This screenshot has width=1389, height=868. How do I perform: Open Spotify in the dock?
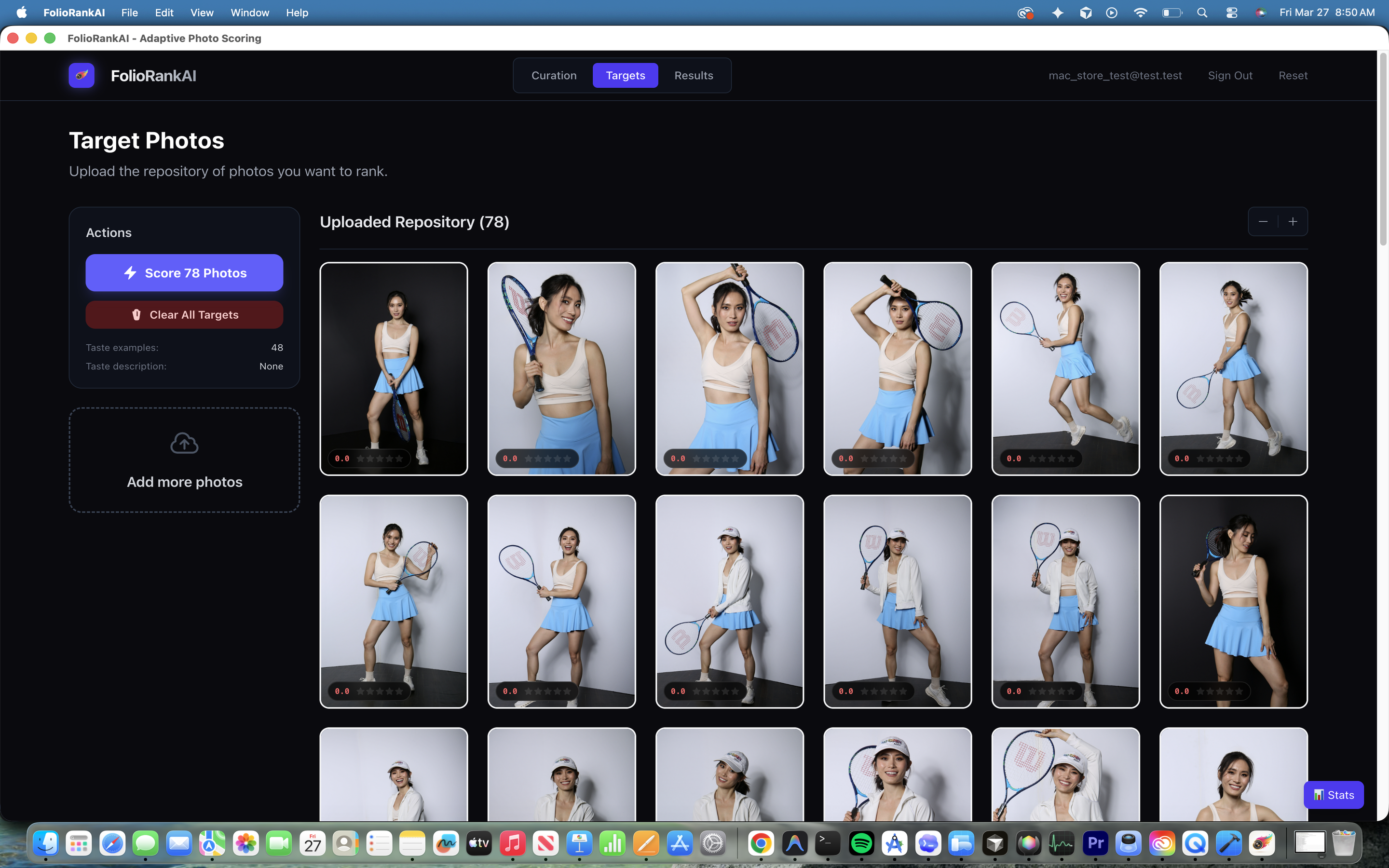[861, 843]
